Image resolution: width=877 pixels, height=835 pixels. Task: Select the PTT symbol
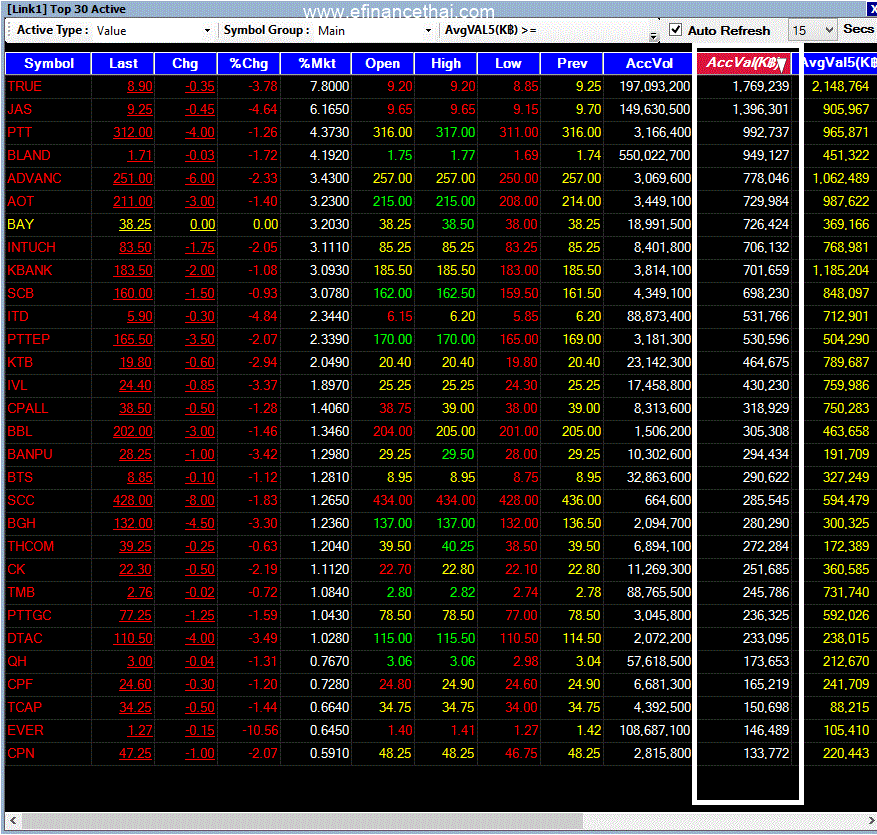coord(20,132)
